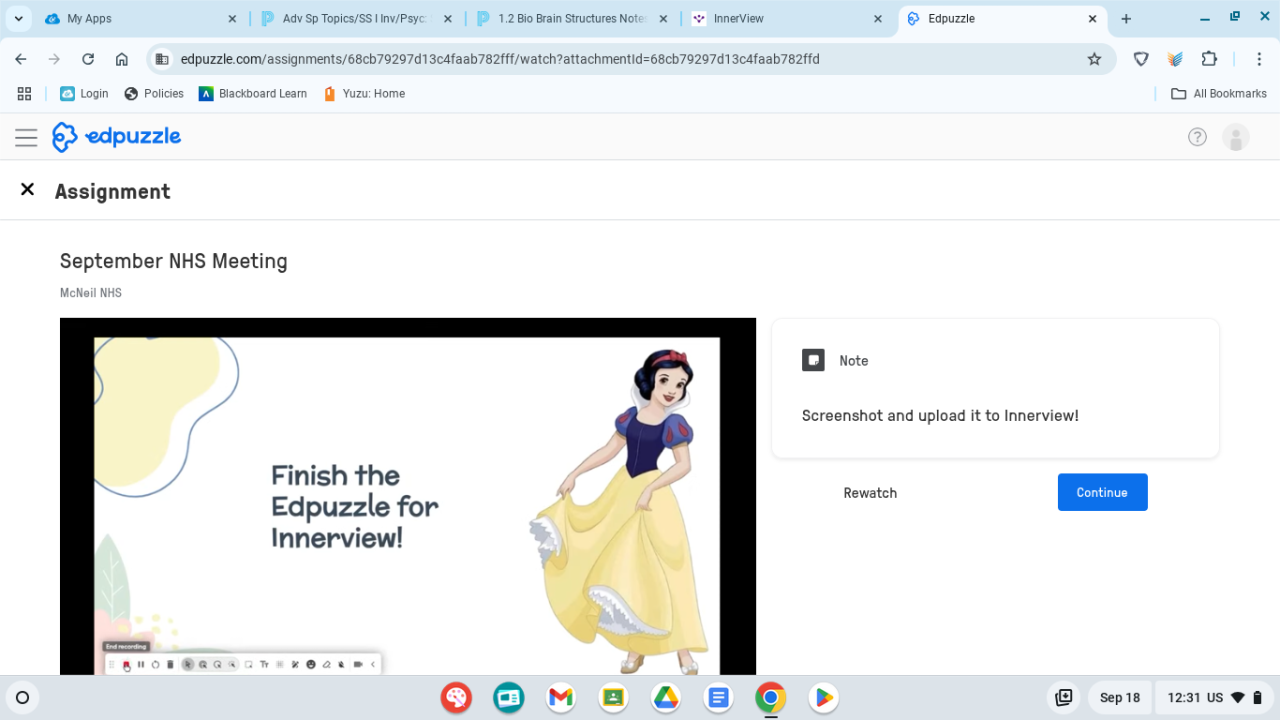Close the My Apps tab
1280x720 pixels.
232,18
